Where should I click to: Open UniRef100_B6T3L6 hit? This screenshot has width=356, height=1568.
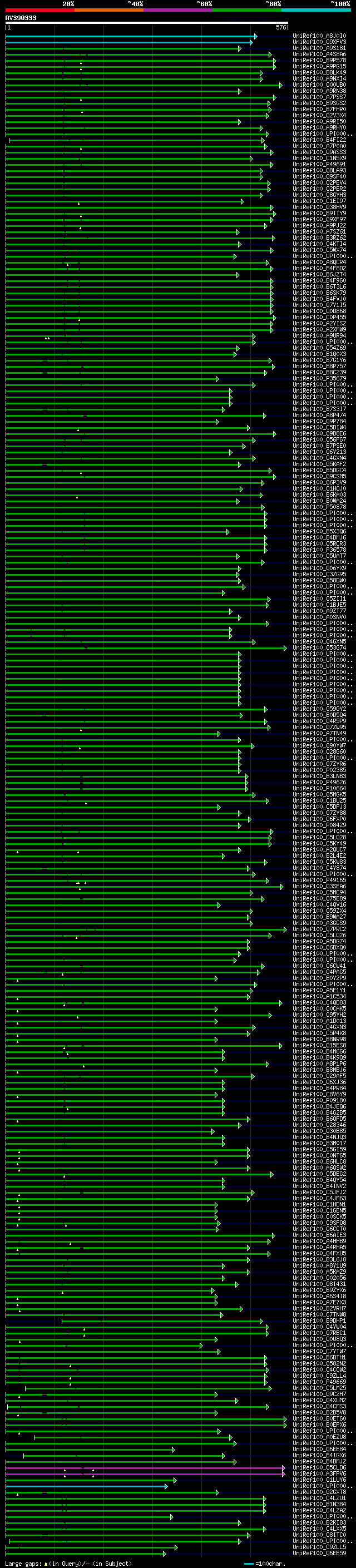point(319,286)
